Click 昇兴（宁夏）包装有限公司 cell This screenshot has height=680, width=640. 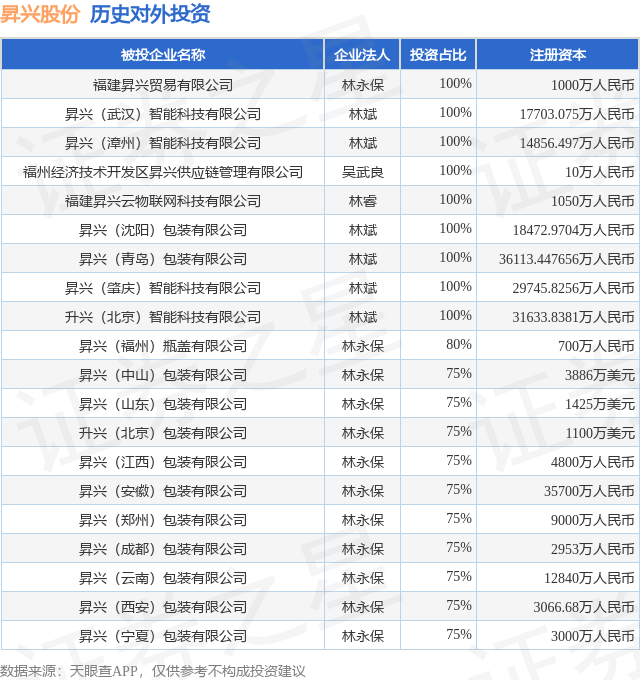click(x=163, y=636)
